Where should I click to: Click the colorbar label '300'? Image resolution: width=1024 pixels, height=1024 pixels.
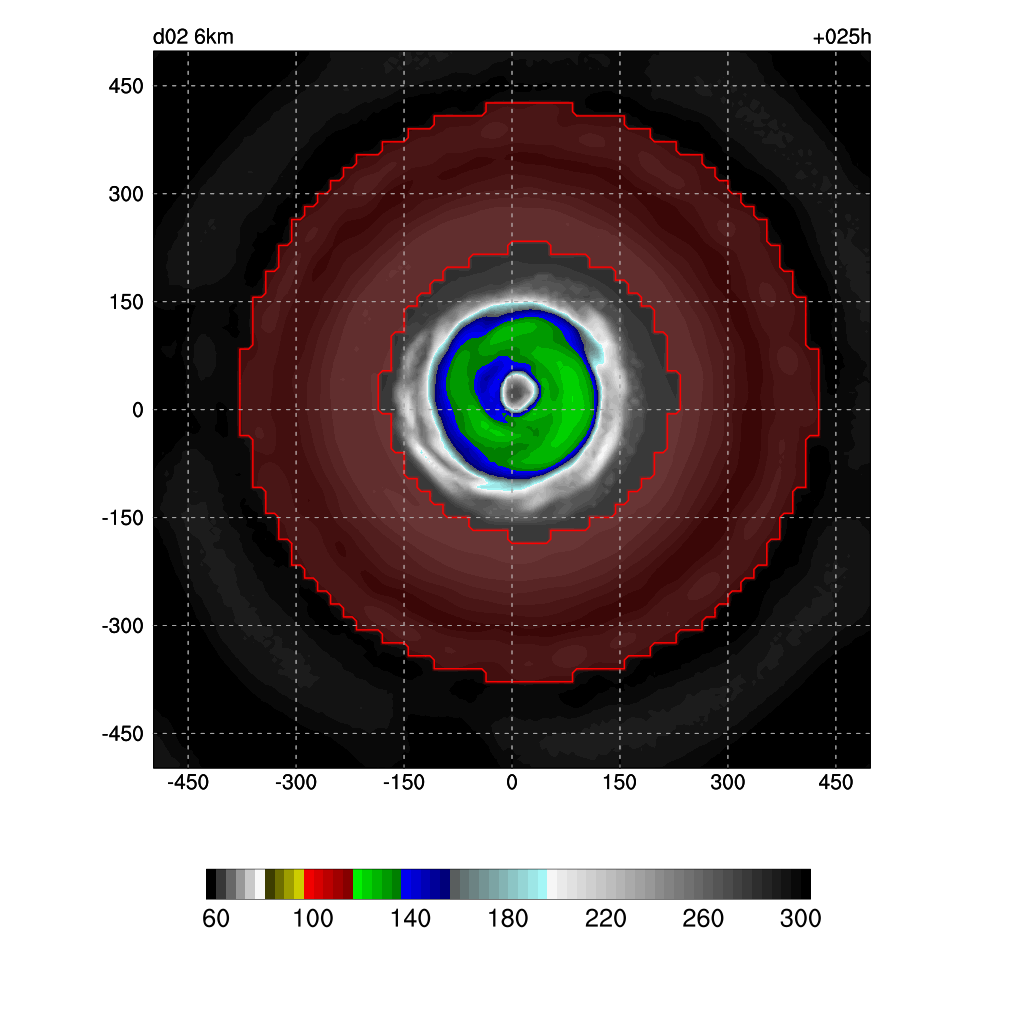click(x=800, y=918)
